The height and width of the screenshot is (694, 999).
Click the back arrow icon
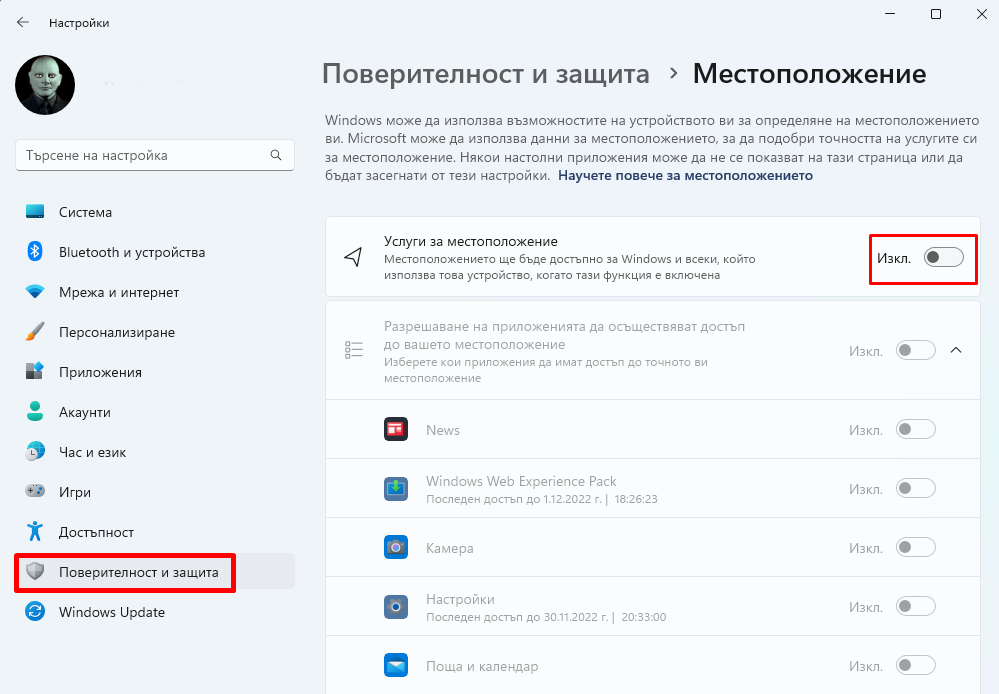[23, 22]
